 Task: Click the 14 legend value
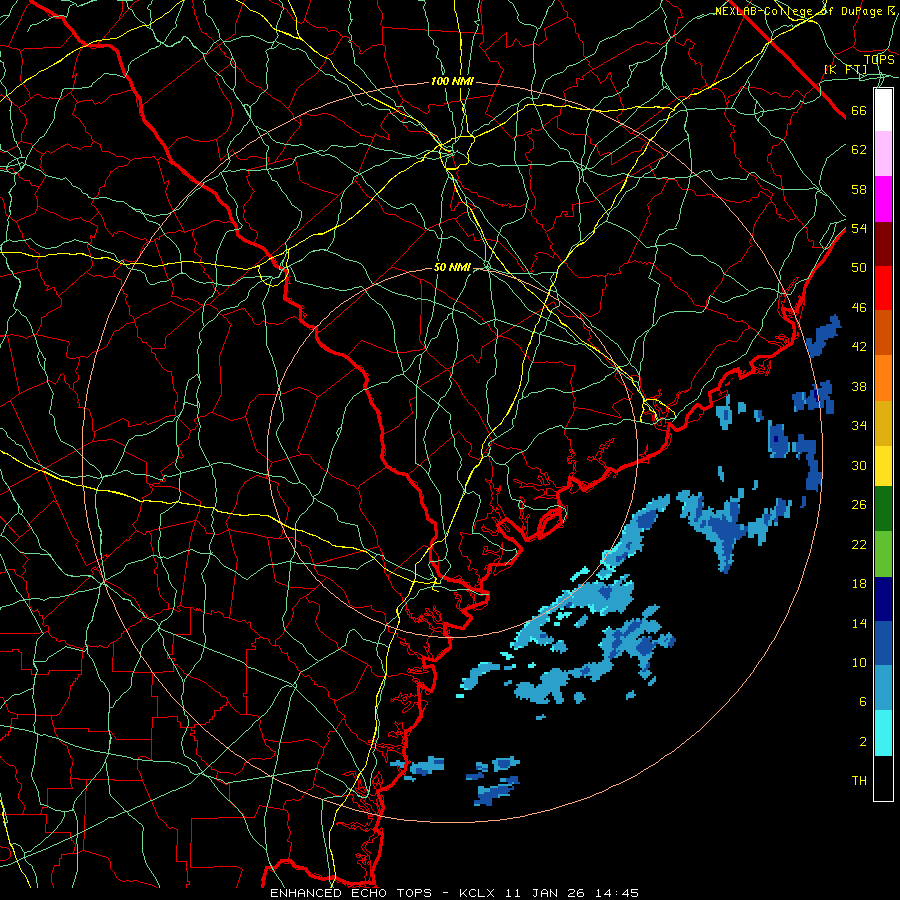pyautogui.click(x=859, y=623)
